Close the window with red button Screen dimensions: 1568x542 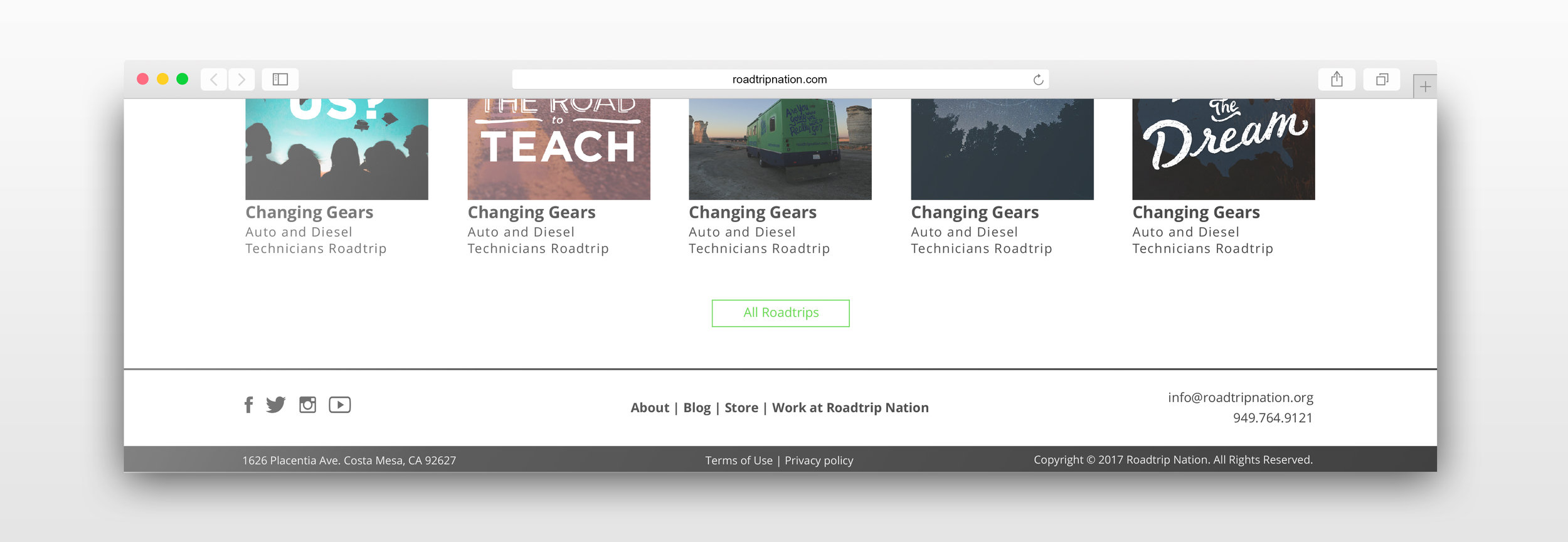coord(142,79)
